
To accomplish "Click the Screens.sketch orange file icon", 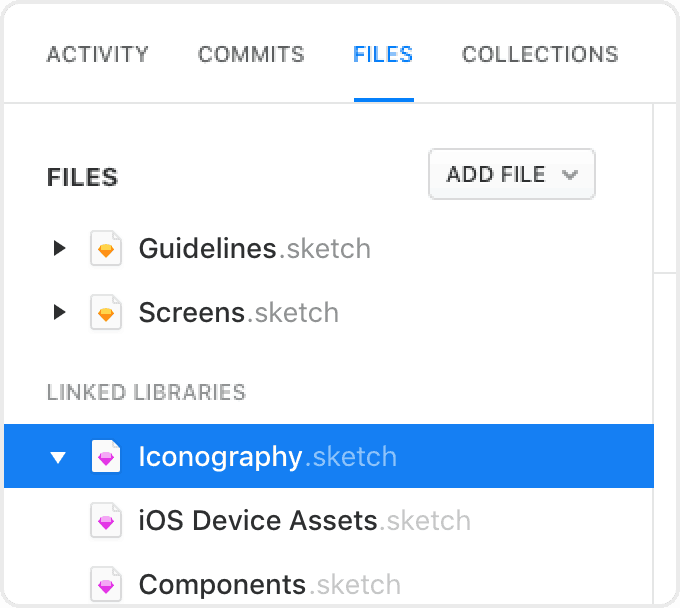I will click(x=106, y=312).
